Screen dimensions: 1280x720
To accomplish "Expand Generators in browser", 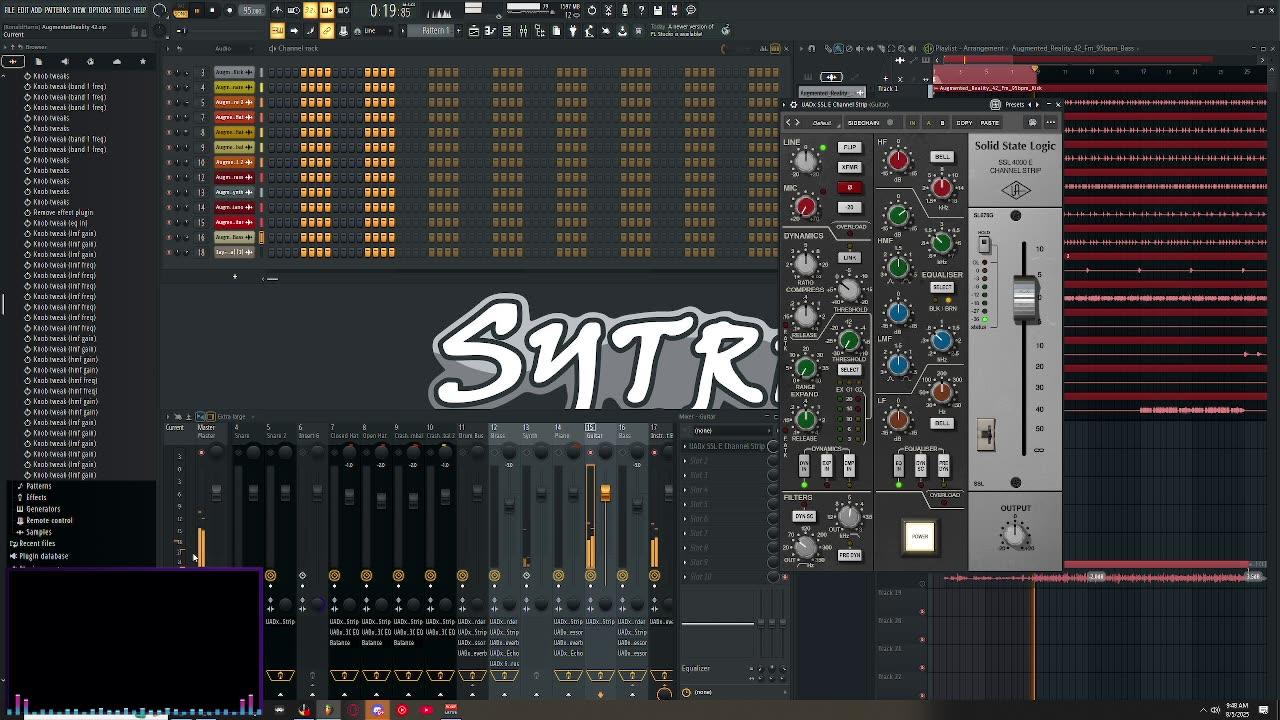I will (43, 509).
